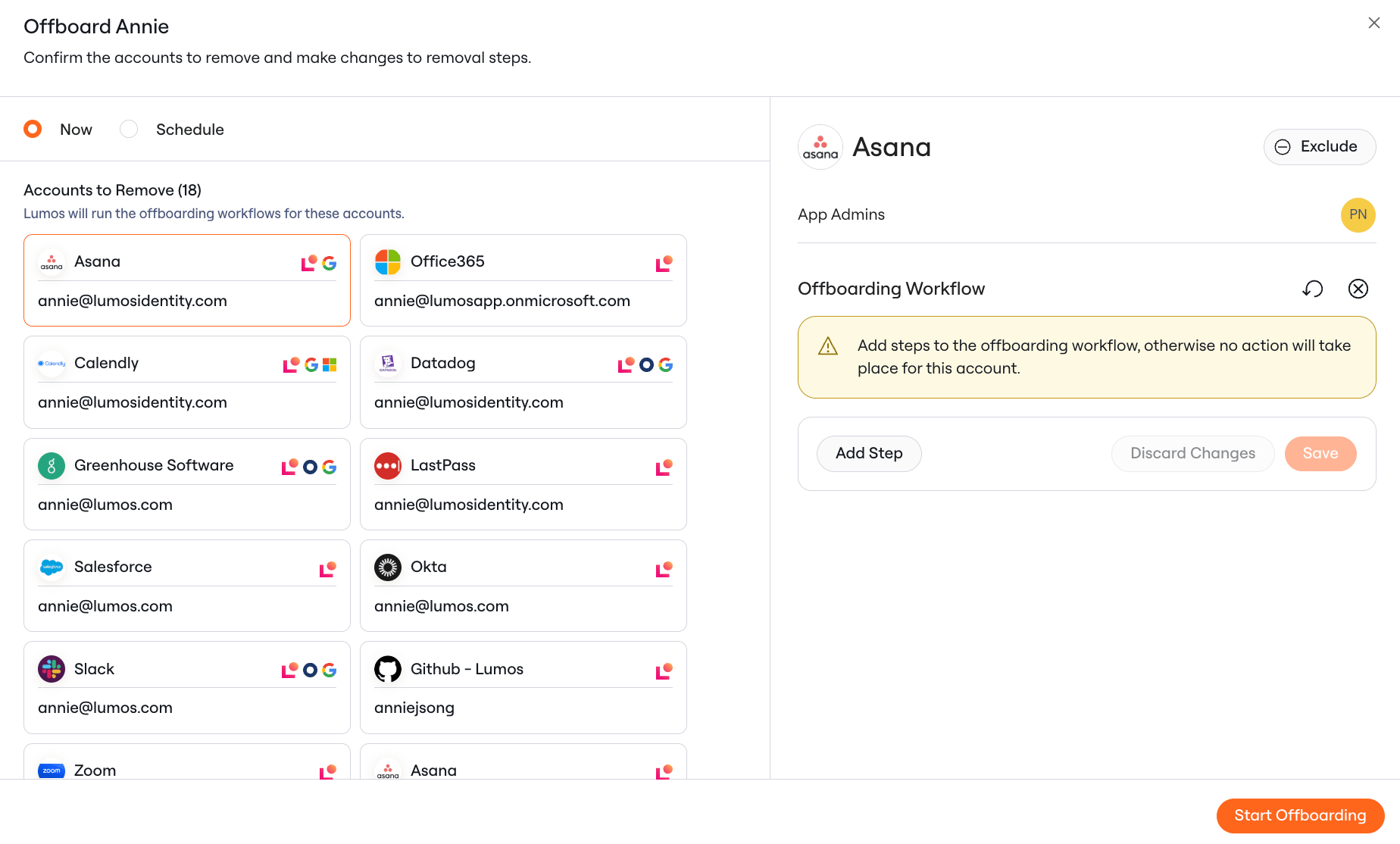Viewport: 1400px width, 844px height.
Task: Select the Salesforce account card
Action: coord(187,586)
